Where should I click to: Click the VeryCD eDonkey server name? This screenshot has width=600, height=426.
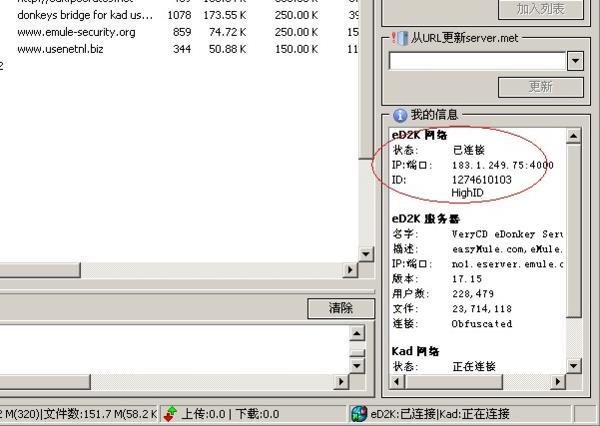tap(507, 234)
